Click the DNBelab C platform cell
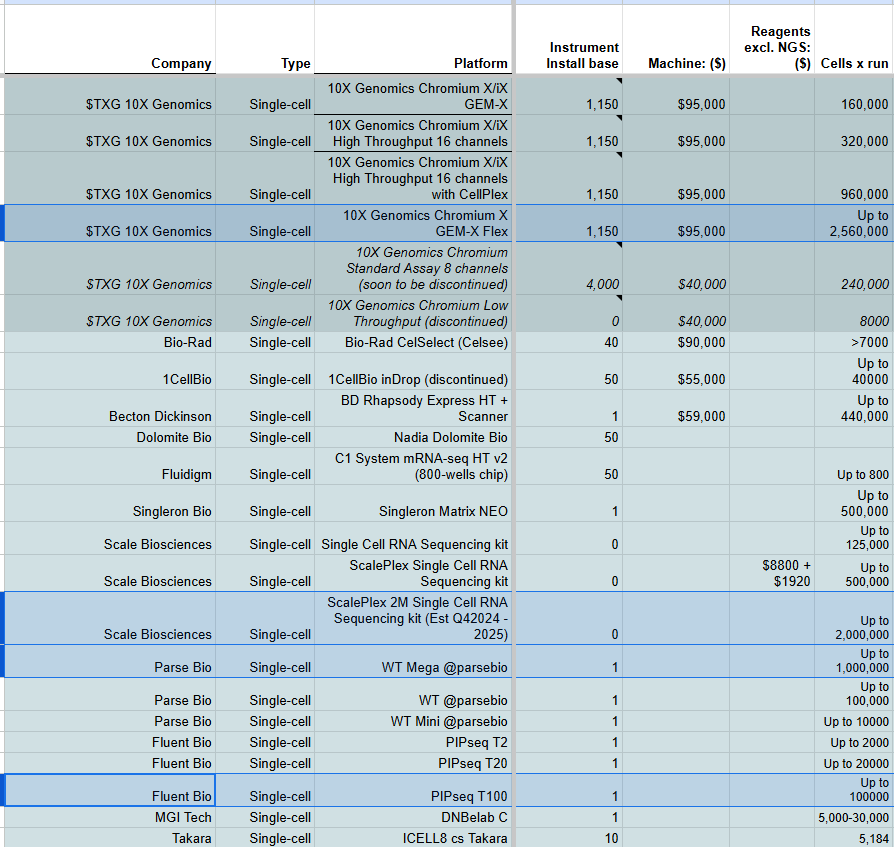Image resolution: width=894 pixels, height=847 pixels. 413,817
